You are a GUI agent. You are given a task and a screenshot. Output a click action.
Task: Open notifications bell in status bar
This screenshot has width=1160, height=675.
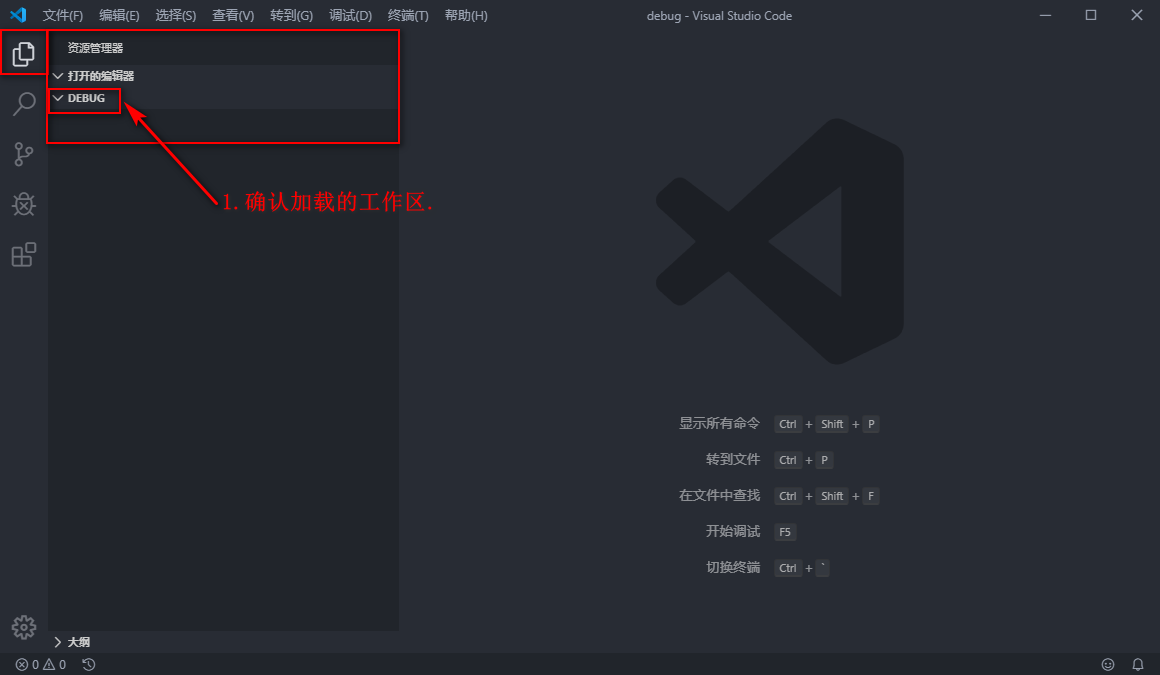[1138, 665]
